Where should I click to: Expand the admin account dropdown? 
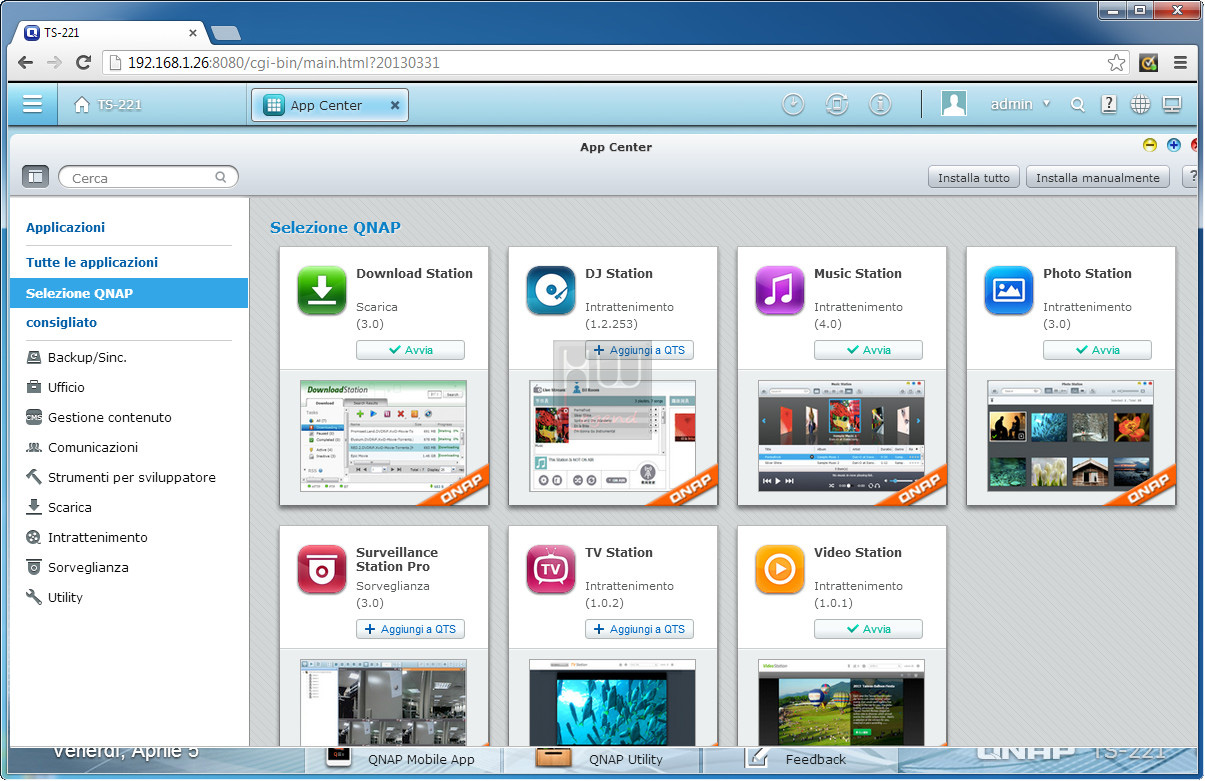[x=1020, y=104]
